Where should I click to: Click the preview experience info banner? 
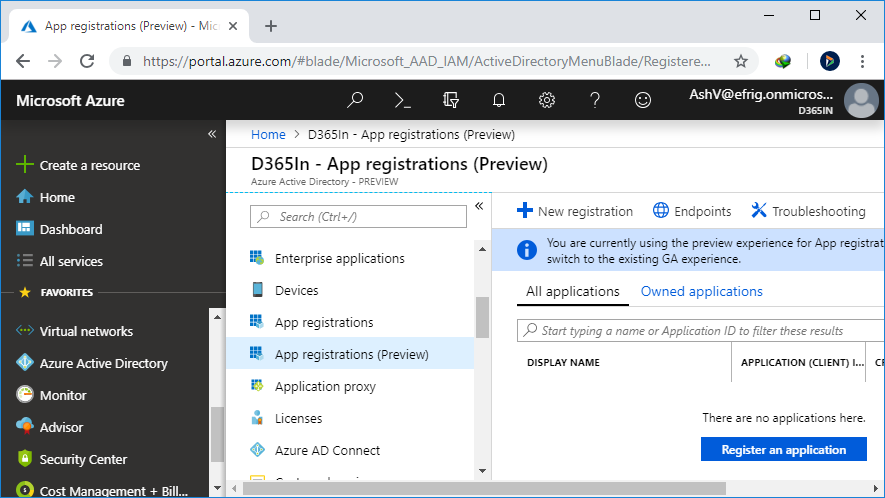[689, 250]
